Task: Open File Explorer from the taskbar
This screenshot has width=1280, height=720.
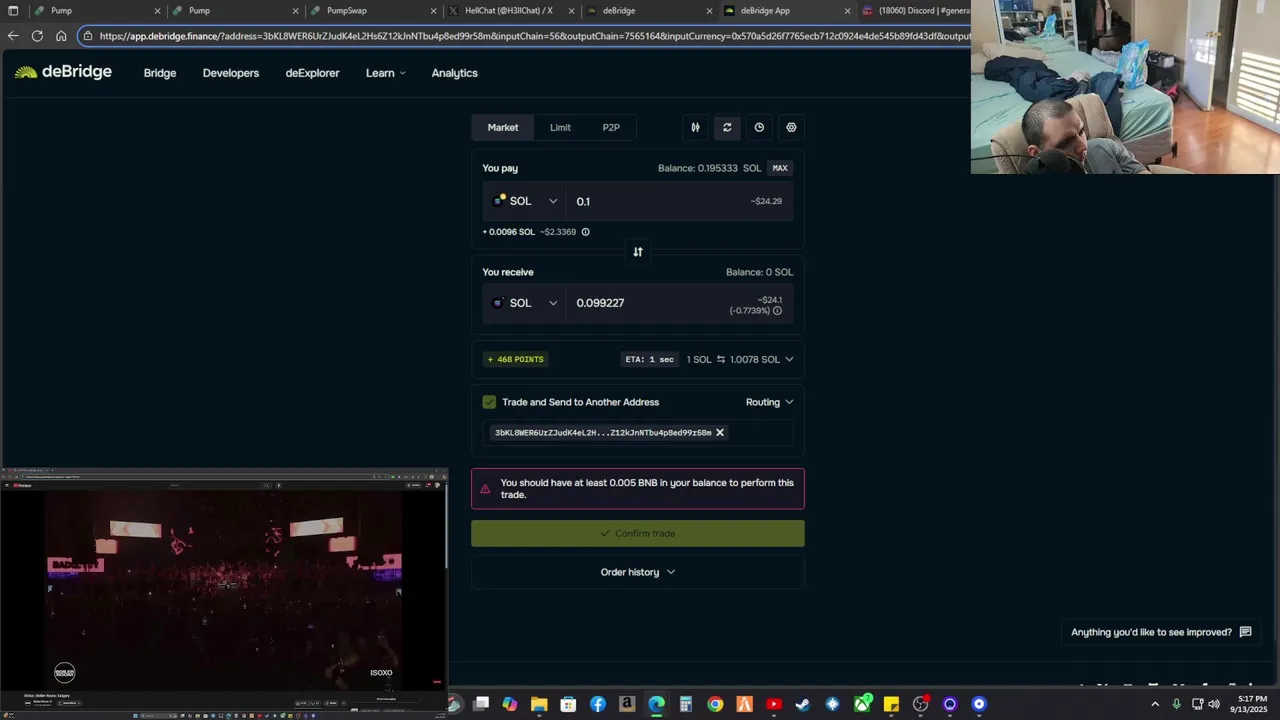Action: [x=539, y=704]
